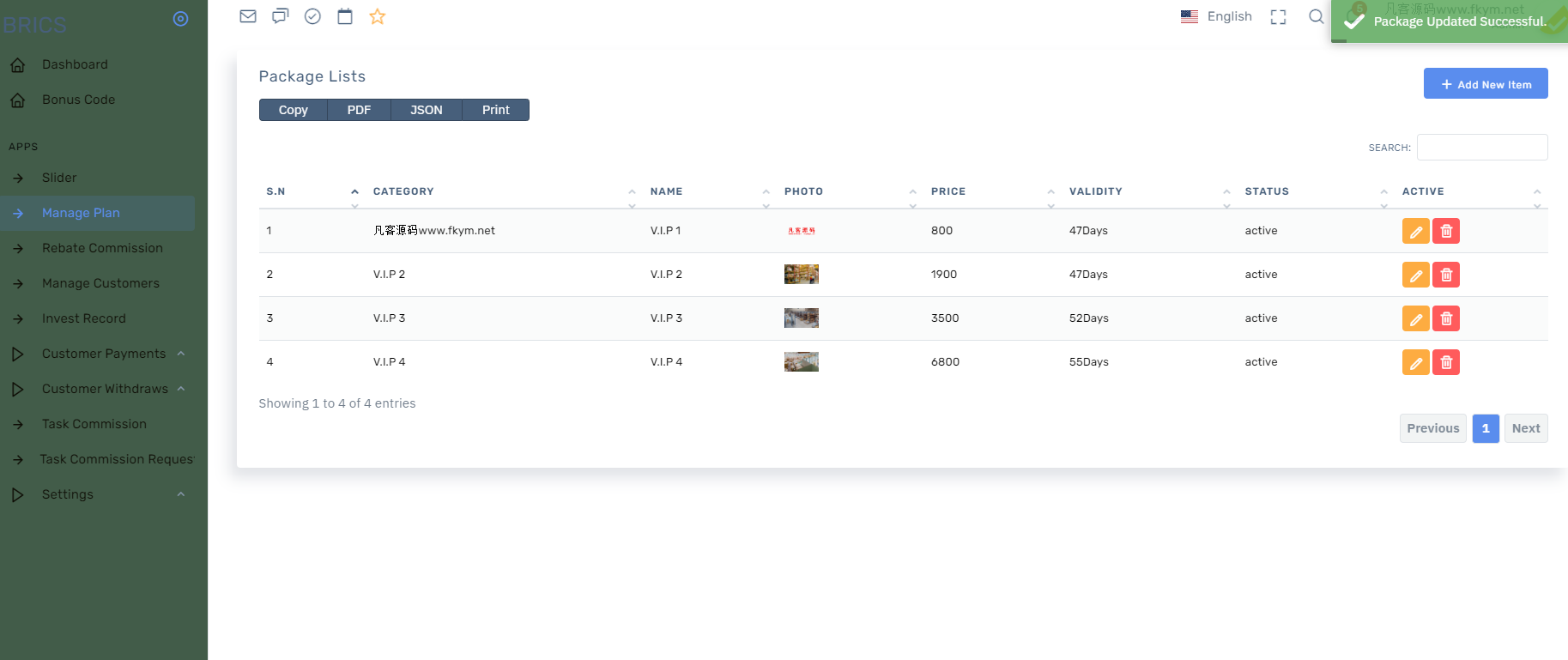
Task: Click the package search input field
Action: pyautogui.click(x=1481, y=148)
